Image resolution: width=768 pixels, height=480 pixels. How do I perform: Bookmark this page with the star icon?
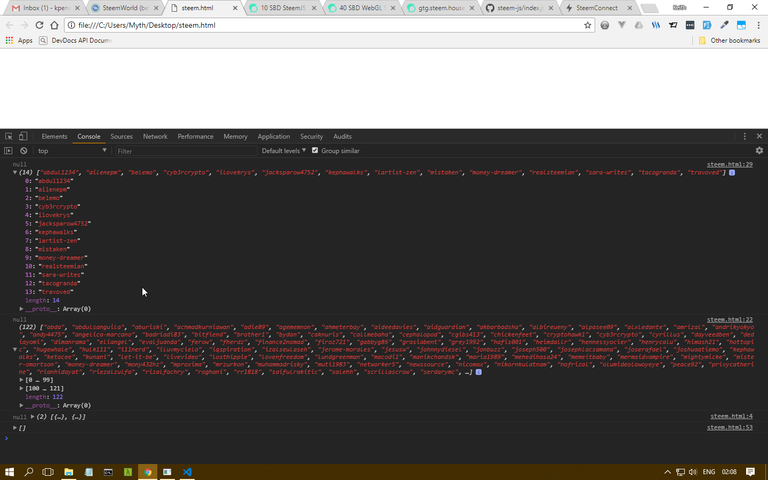click(x=588, y=25)
